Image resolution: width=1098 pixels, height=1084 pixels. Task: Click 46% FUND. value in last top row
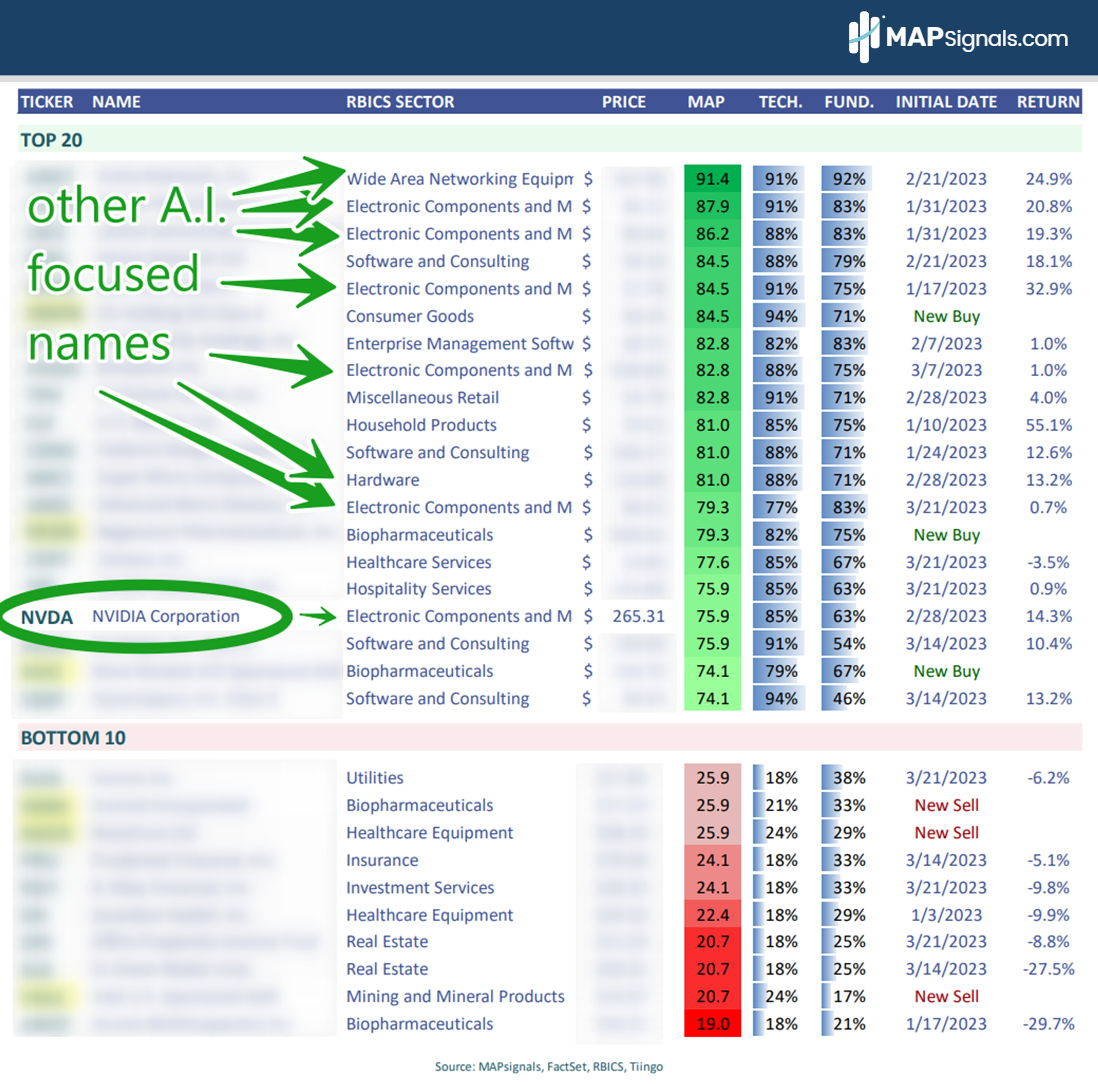coord(849,699)
